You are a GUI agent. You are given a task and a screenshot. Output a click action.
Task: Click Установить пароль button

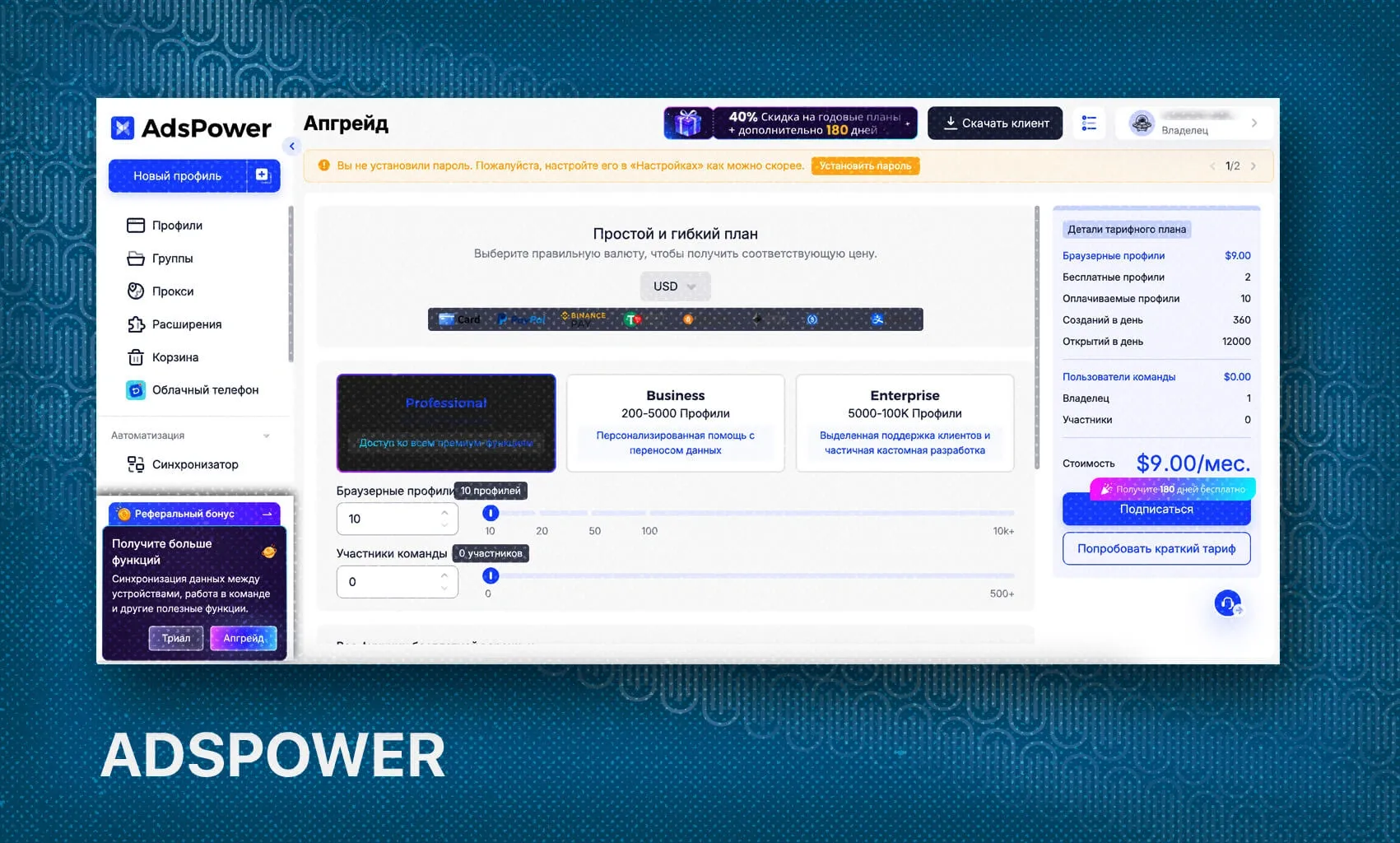pyautogui.click(x=865, y=165)
